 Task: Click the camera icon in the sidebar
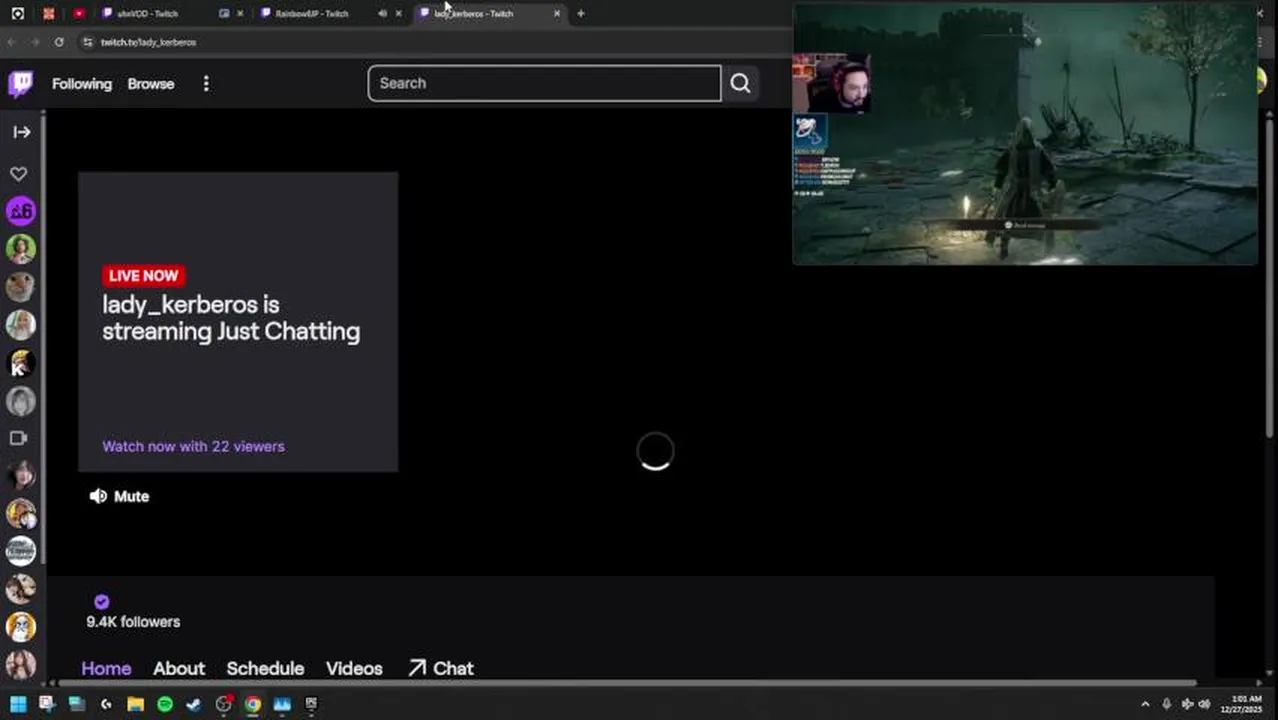point(19,438)
